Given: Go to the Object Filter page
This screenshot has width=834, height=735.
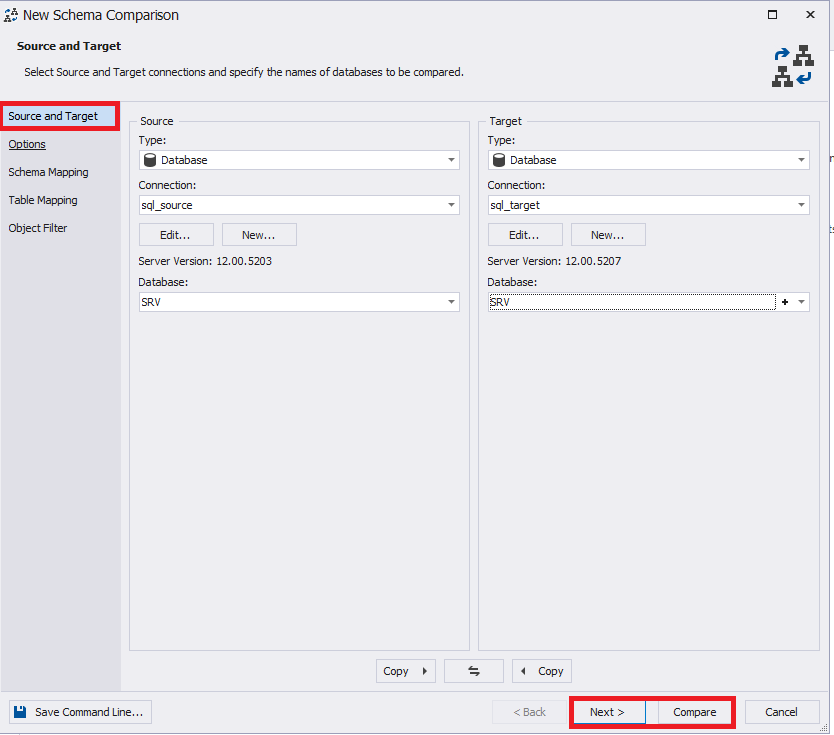Looking at the screenshot, I should (x=38, y=228).
